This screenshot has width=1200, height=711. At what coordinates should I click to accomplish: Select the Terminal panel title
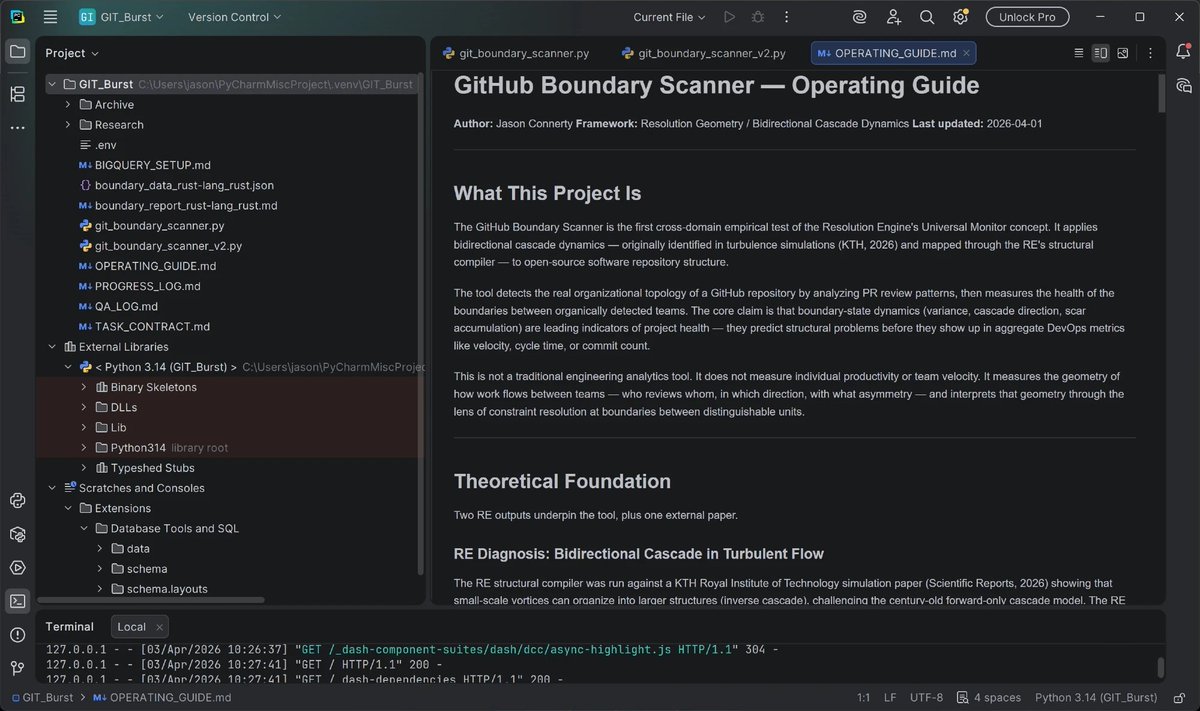69,627
